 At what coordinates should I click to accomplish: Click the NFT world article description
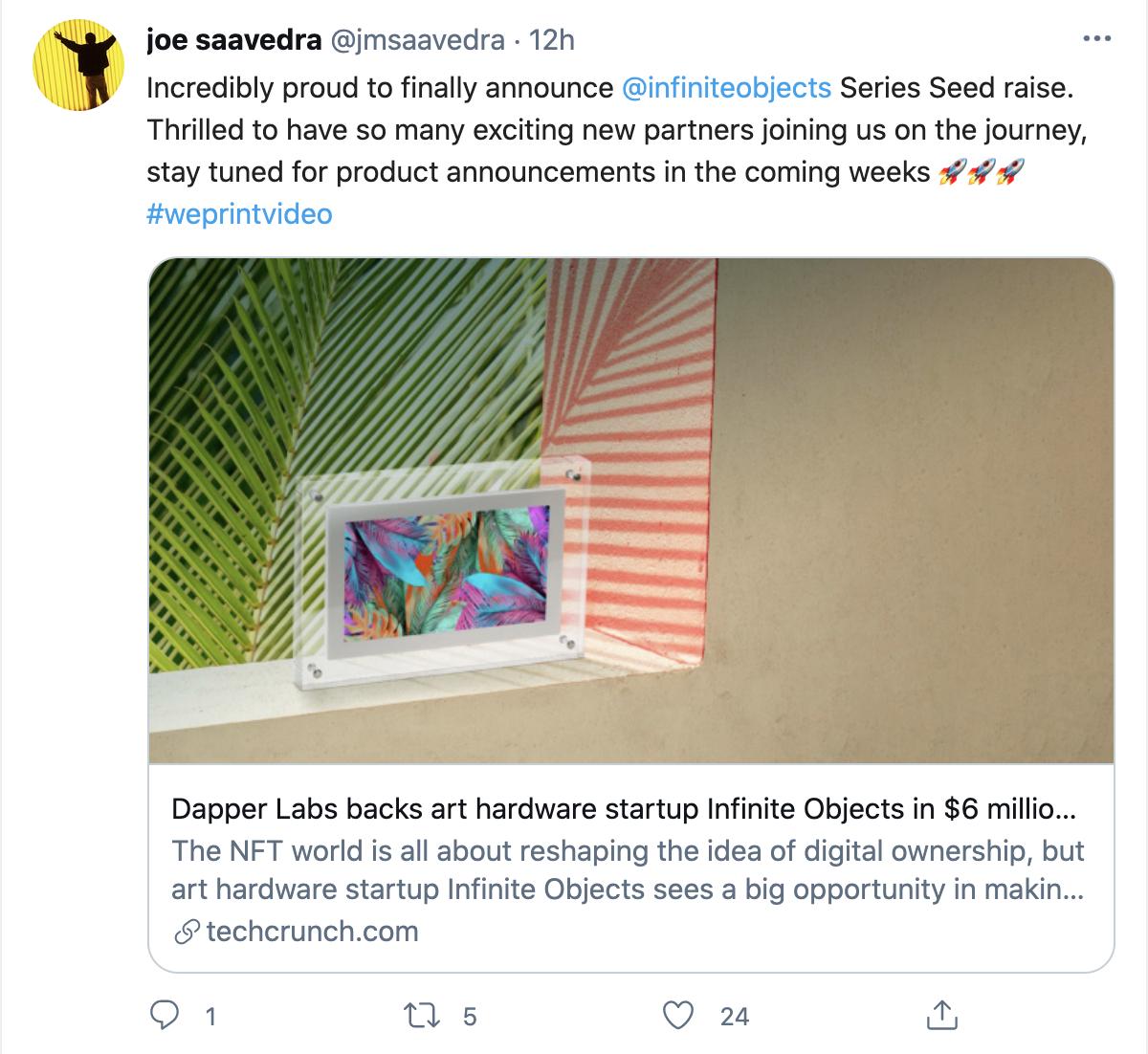pos(628,869)
